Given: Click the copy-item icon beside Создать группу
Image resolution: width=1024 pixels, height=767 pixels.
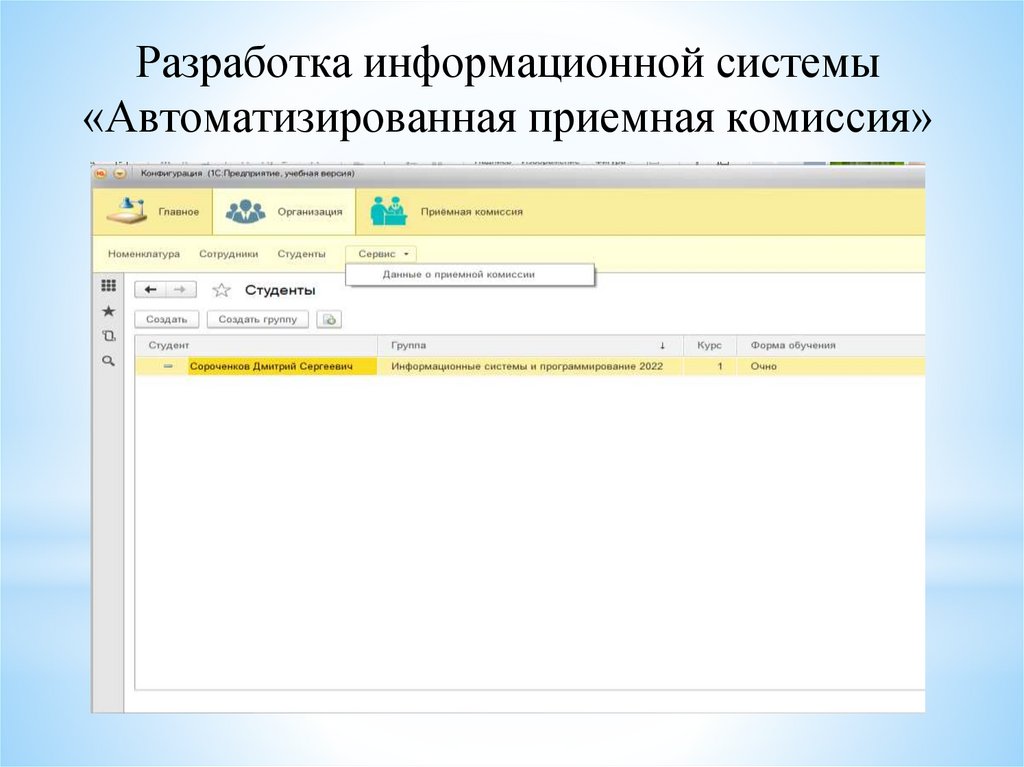Looking at the screenshot, I should (x=329, y=320).
